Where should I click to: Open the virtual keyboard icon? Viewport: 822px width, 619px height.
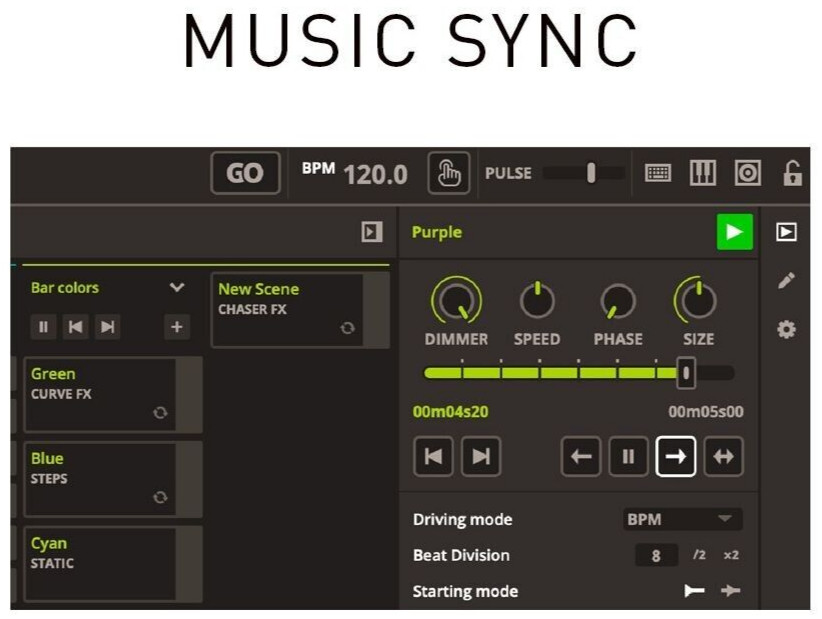[657, 173]
